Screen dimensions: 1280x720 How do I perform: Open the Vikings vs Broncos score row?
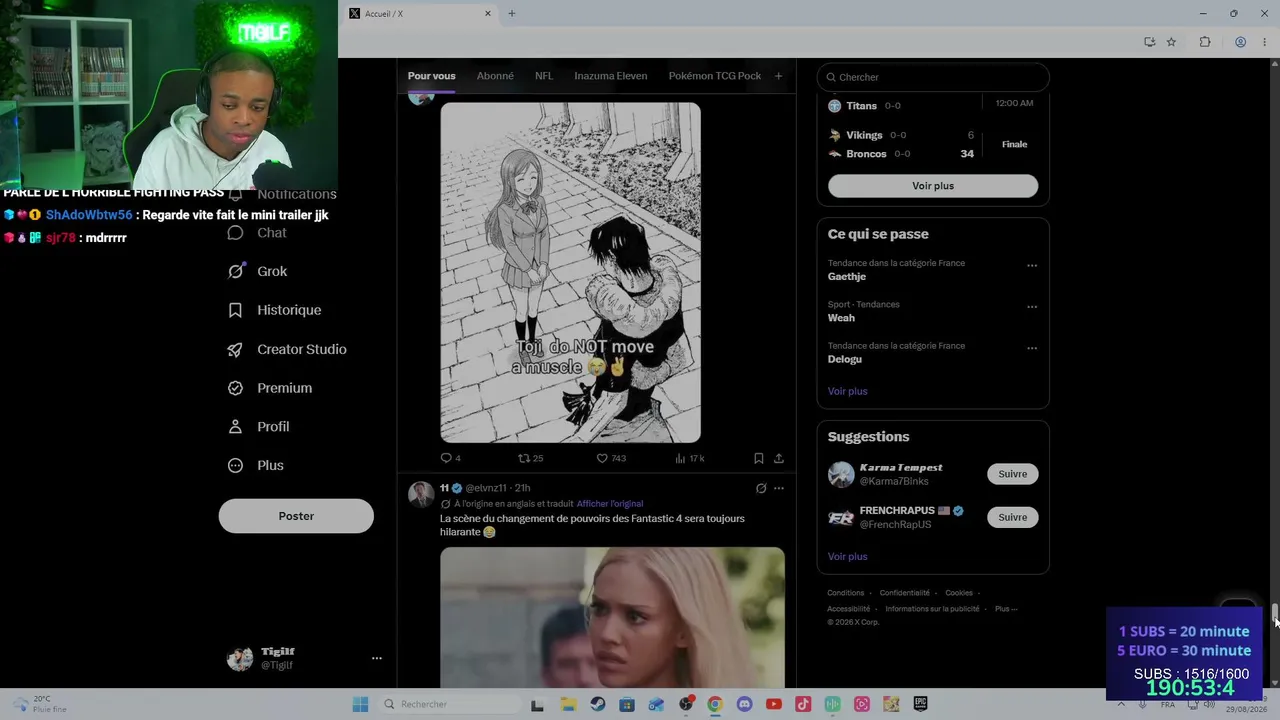coord(933,144)
